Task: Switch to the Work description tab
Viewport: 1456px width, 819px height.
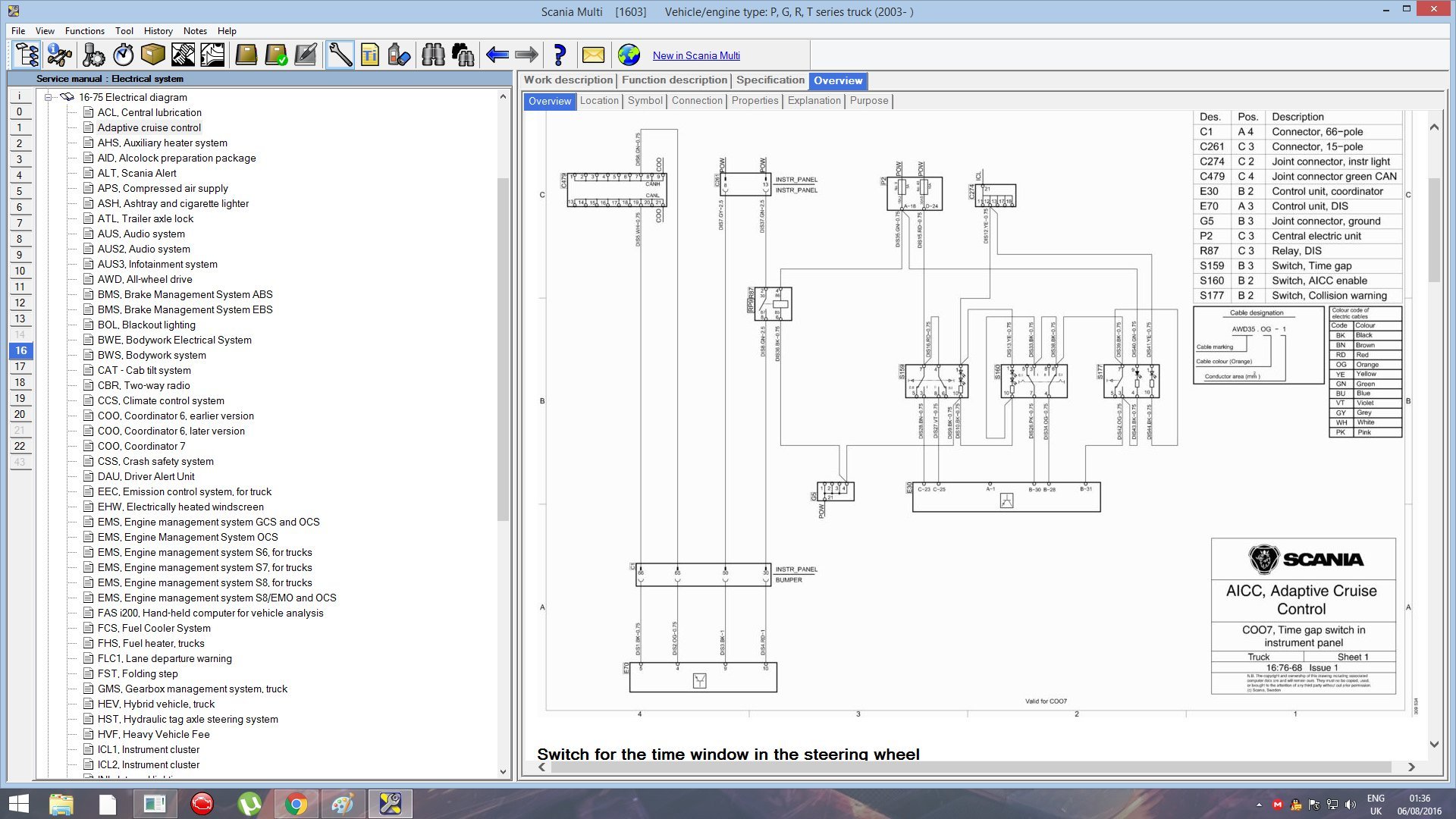Action: (x=569, y=80)
